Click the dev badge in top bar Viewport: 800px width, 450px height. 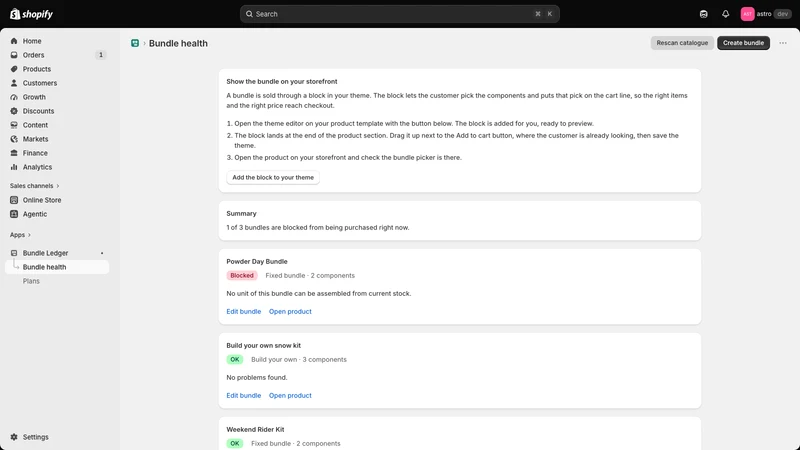(783, 14)
